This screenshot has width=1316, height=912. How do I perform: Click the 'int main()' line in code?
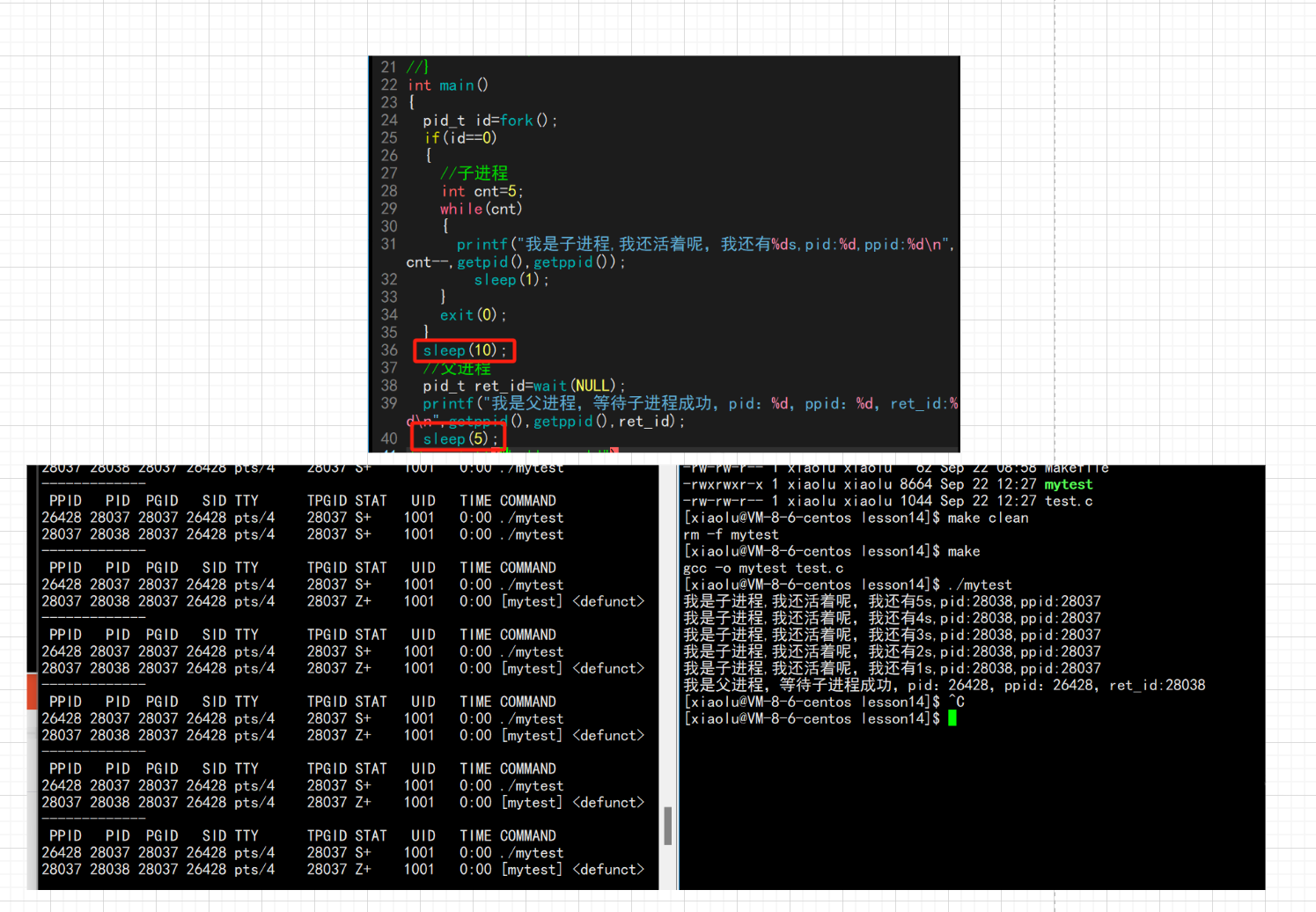point(448,85)
